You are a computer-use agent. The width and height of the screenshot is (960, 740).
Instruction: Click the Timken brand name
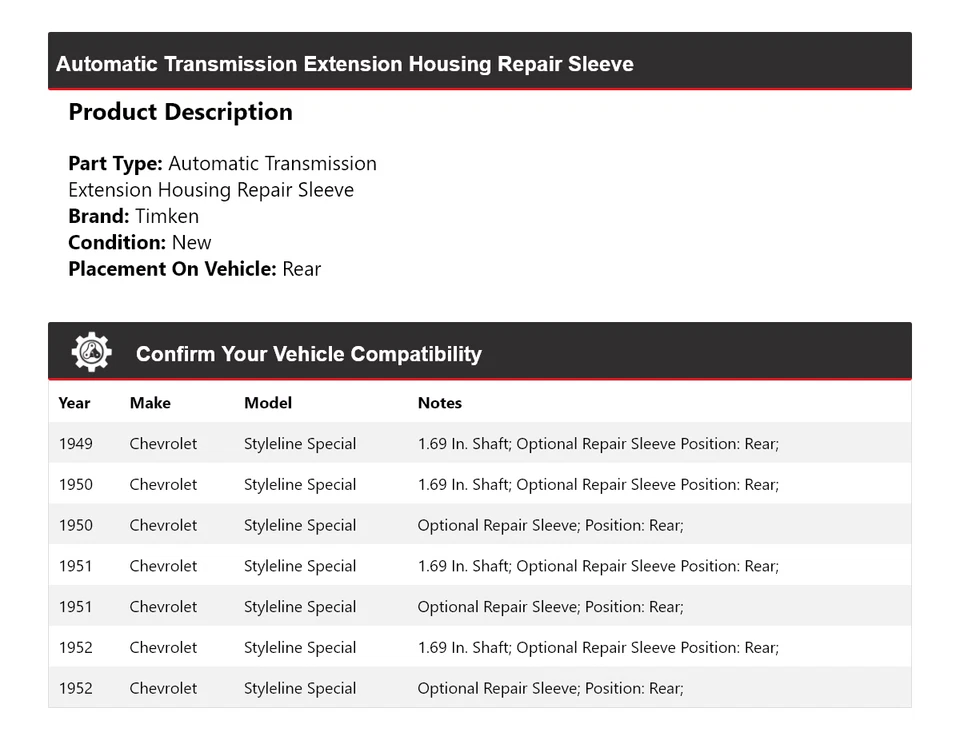click(167, 216)
